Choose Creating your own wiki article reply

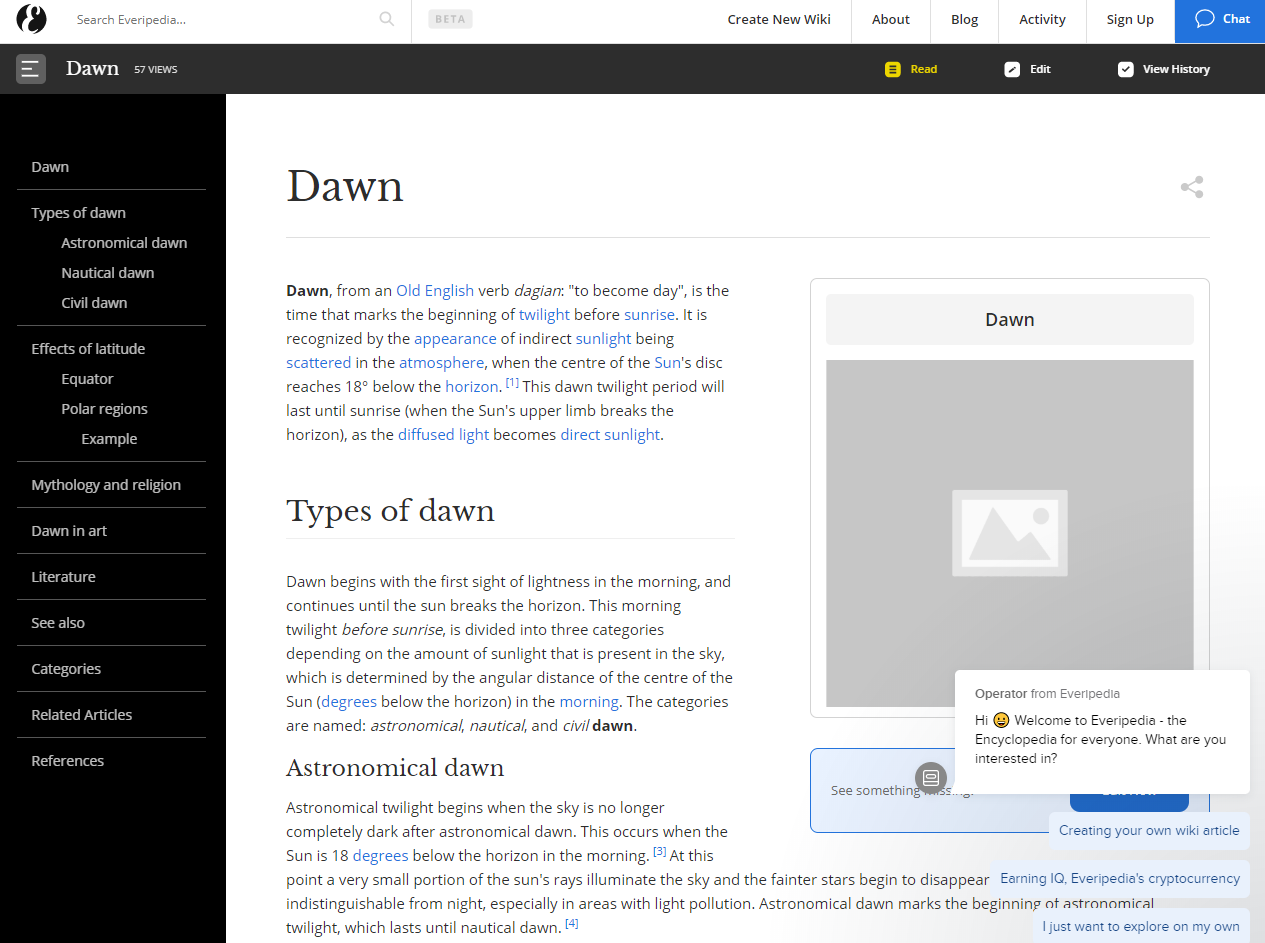(x=1149, y=830)
